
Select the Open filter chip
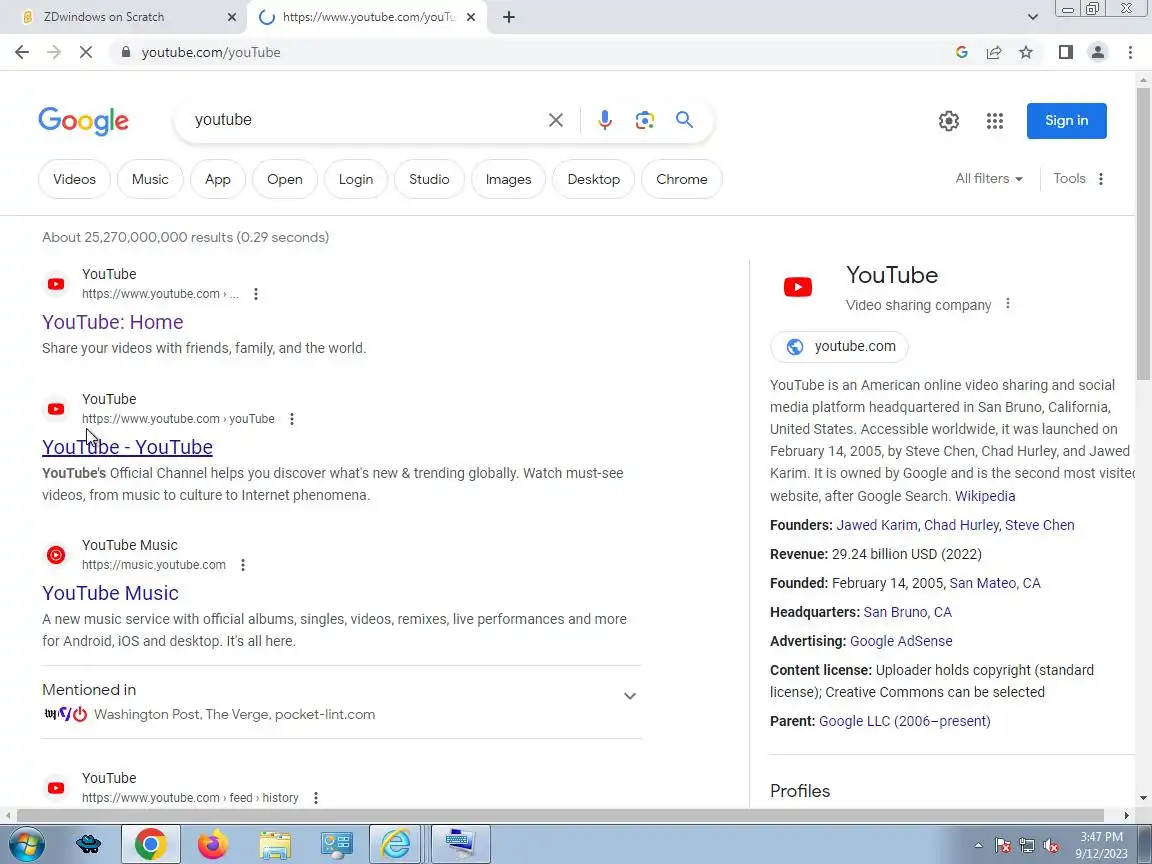[x=284, y=179]
